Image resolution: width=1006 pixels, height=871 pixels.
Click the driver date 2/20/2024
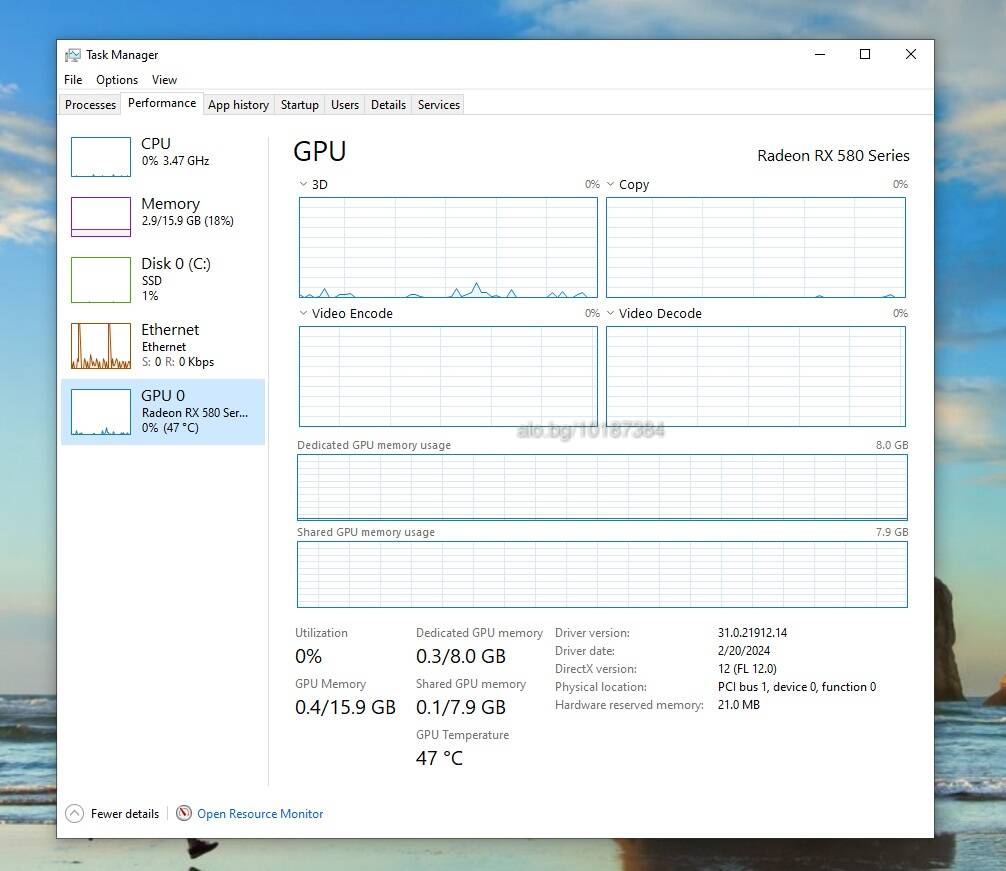[744, 651]
